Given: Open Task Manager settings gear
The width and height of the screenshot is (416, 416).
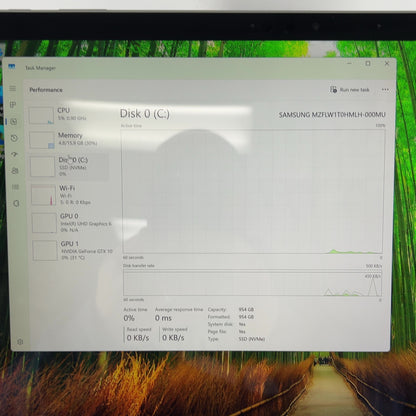Looking at the screenshot, I should 20,342.
